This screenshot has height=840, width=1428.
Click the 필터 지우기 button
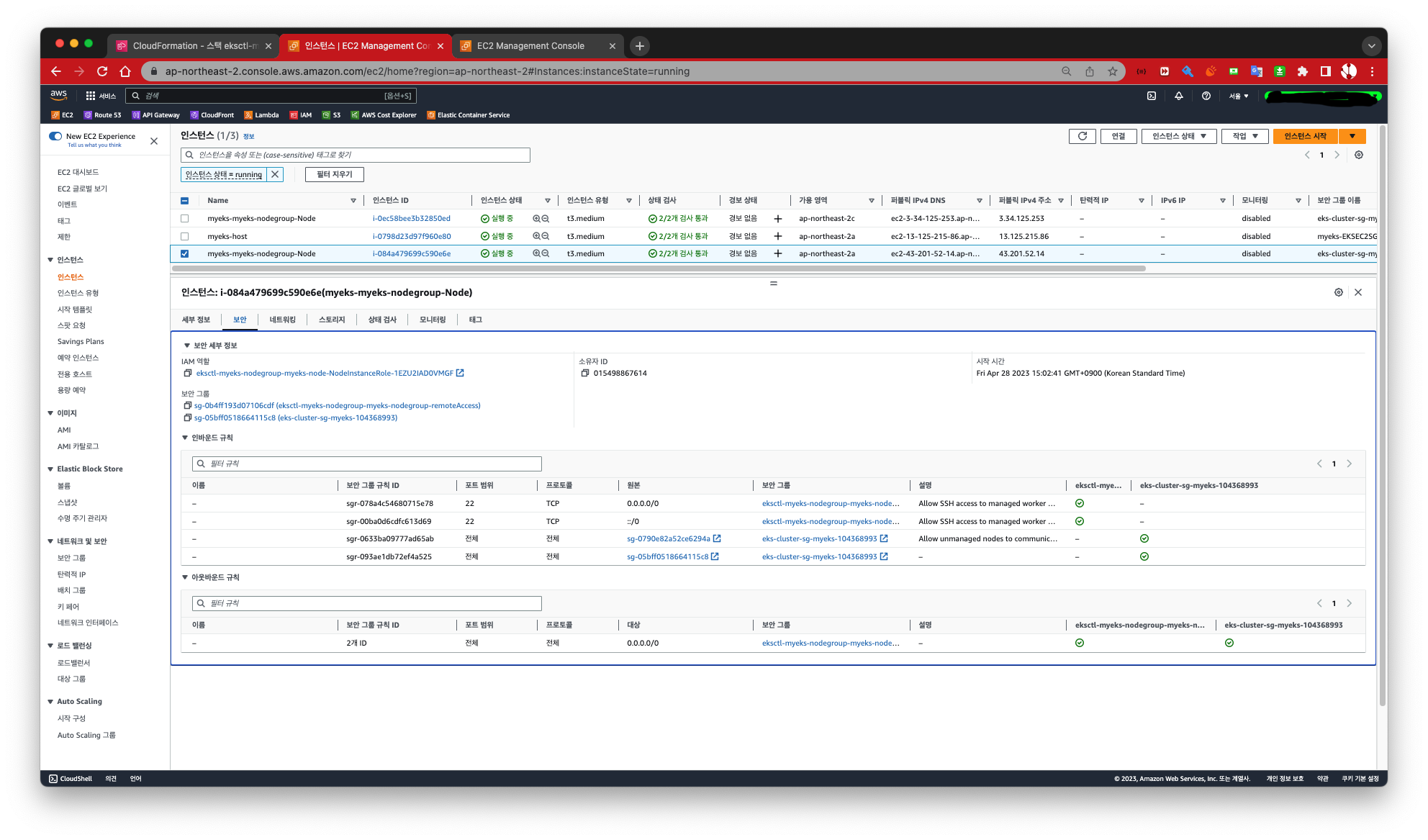pyautogui.click(x=335, y=174)
